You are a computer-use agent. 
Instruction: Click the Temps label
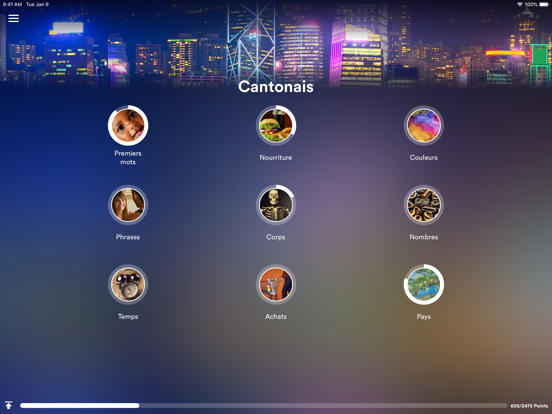(x=128, y=316)
